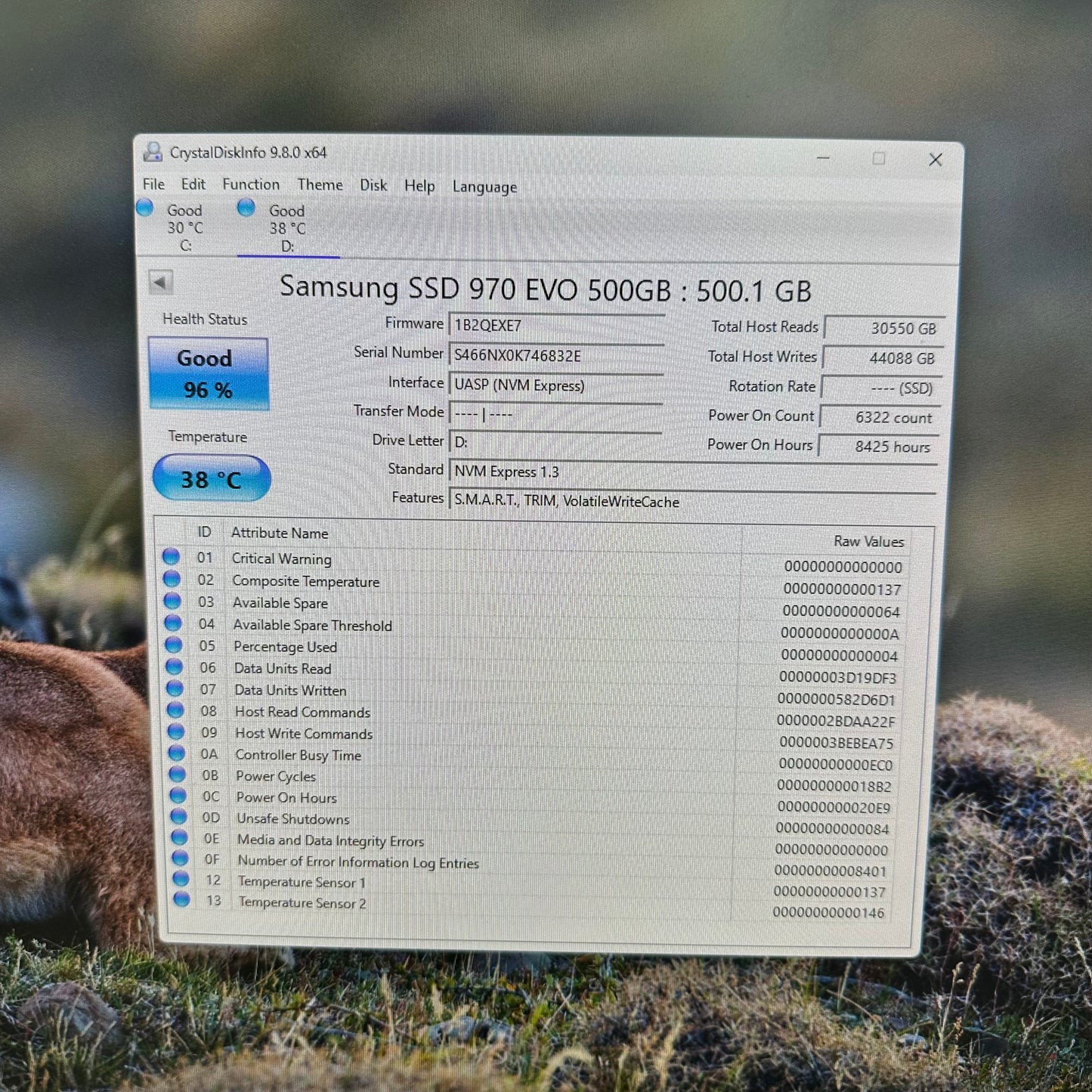Click the CrystalDiskInfo title bar app icon
Image resolution: width=1092 pixels, height=1092 pixels.
pyautogui.click(x=153, y=152)
